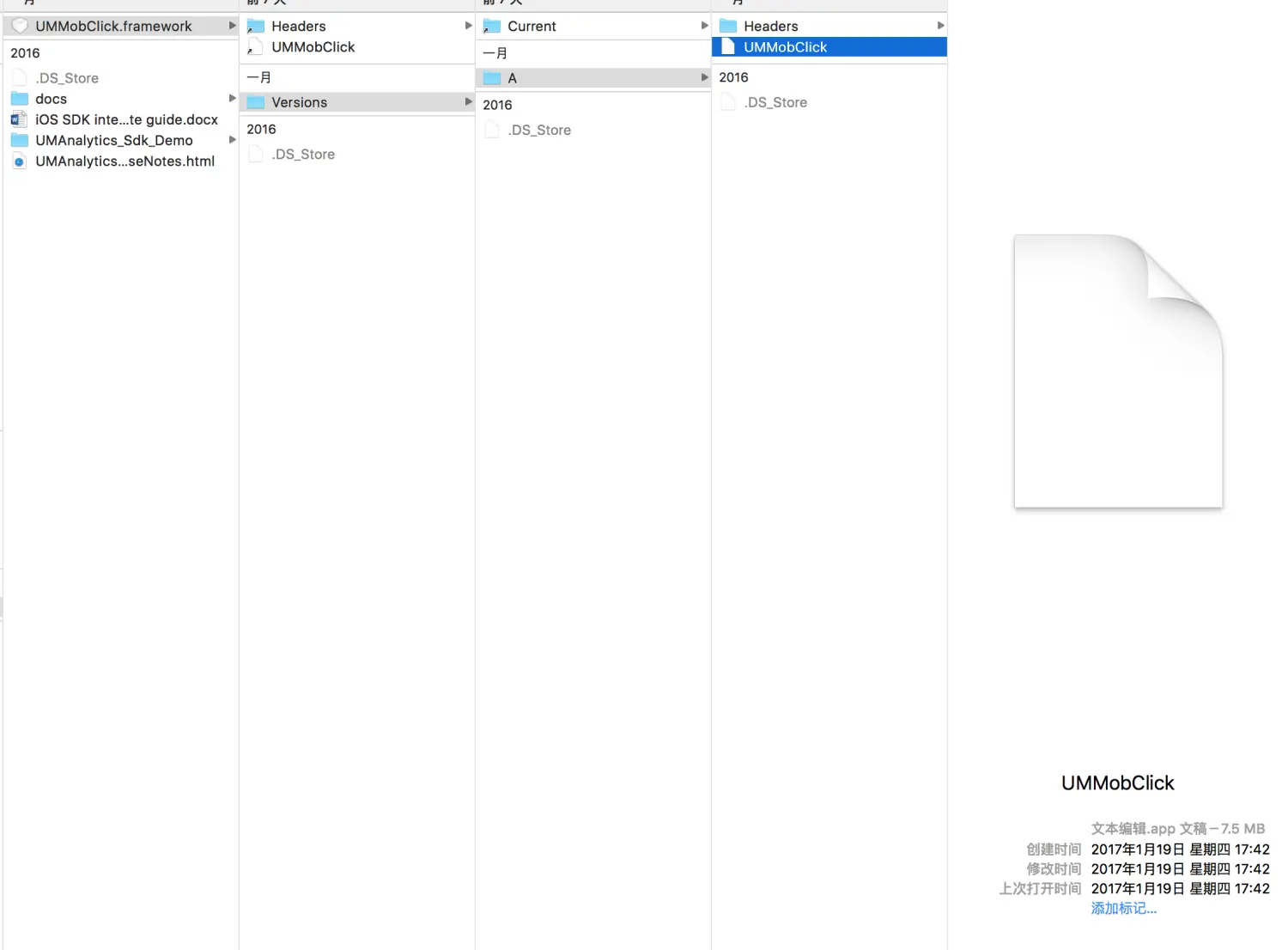Click the .DS_Store file icon in first column
This screenshot has height=950, width=1288.
pos(19,78)
